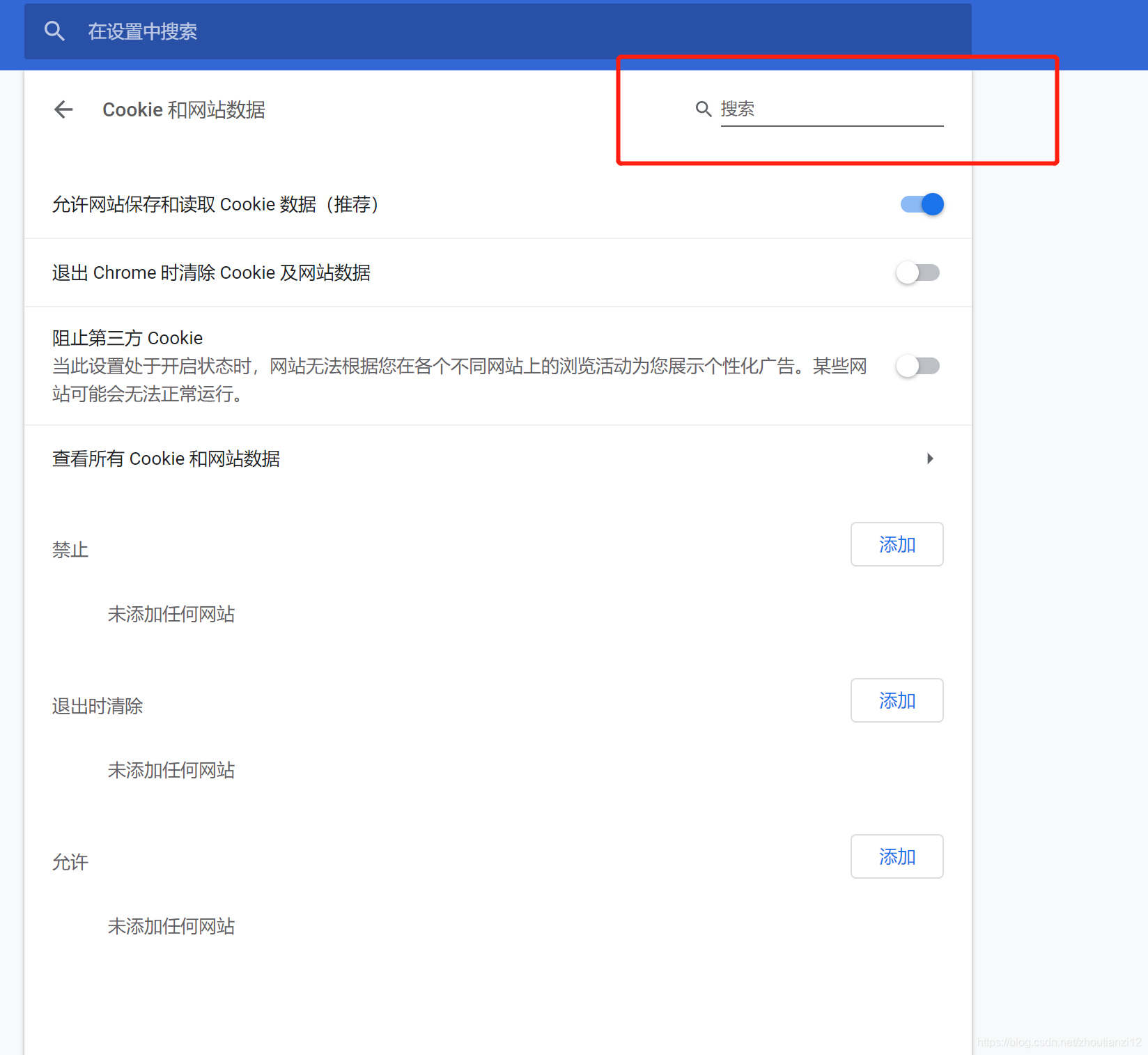Image resolution: width=1148 pixels, height=1055 pixels.
Task: Click the 退出 Chrome 时清除 Cookie 及网站数据 label
Action: [x=212, y=272]
